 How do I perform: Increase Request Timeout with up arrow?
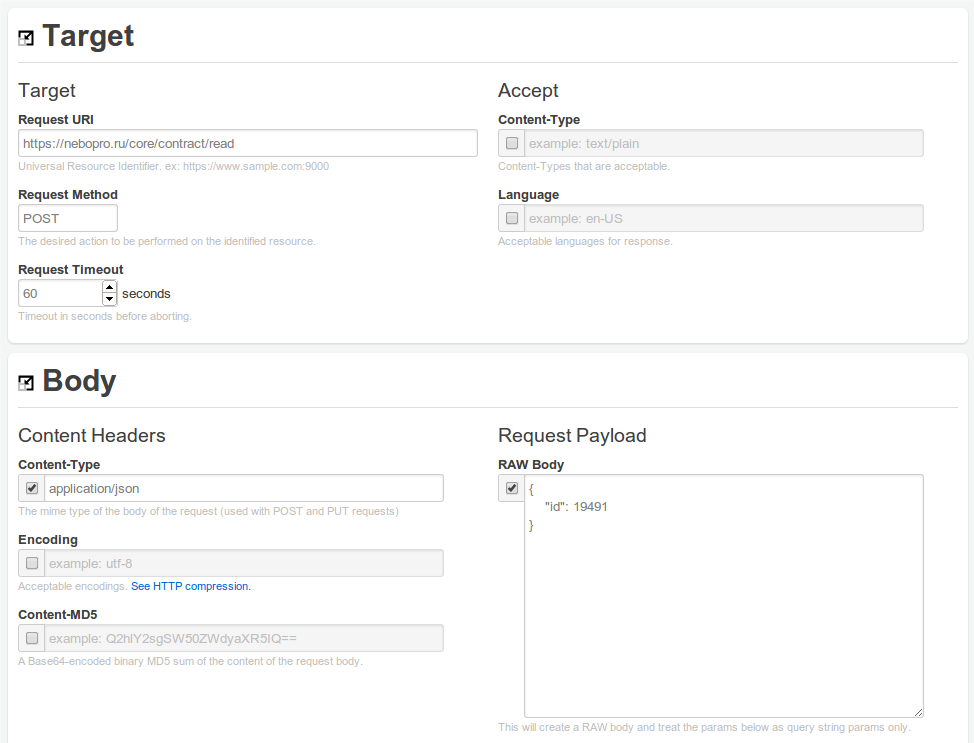click(x=109, y=287)
